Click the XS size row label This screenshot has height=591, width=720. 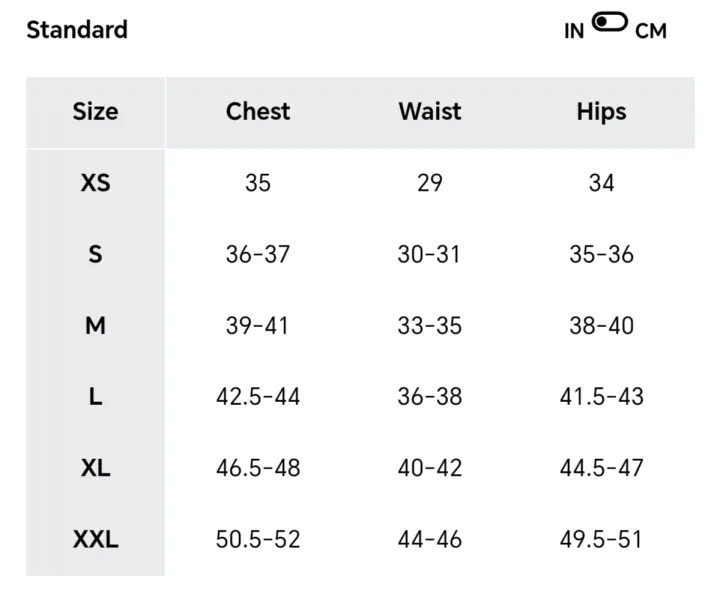pyautogui.click(x=95, y=184)
